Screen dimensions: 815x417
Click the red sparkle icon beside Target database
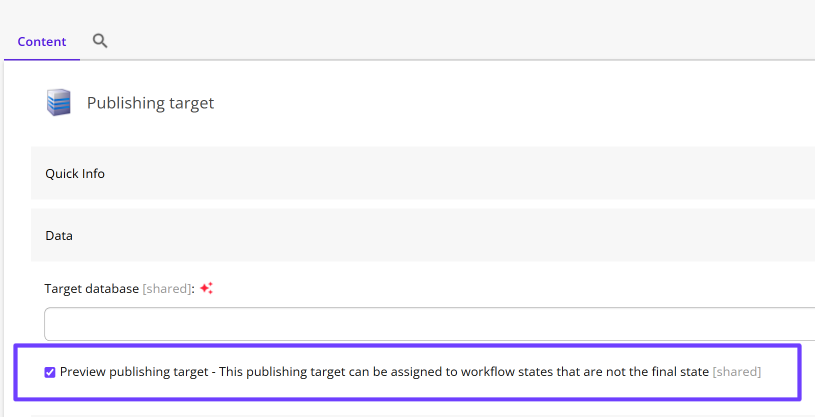[206, 289]
